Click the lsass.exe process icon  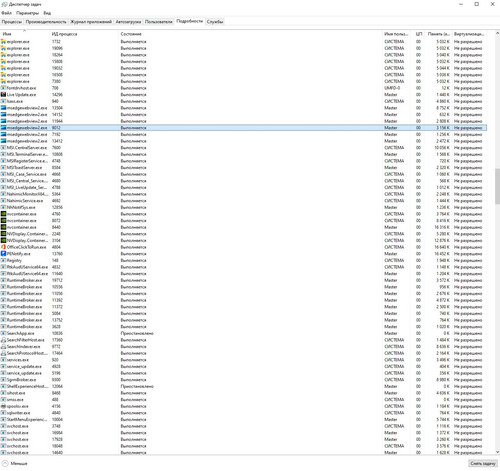3,101
